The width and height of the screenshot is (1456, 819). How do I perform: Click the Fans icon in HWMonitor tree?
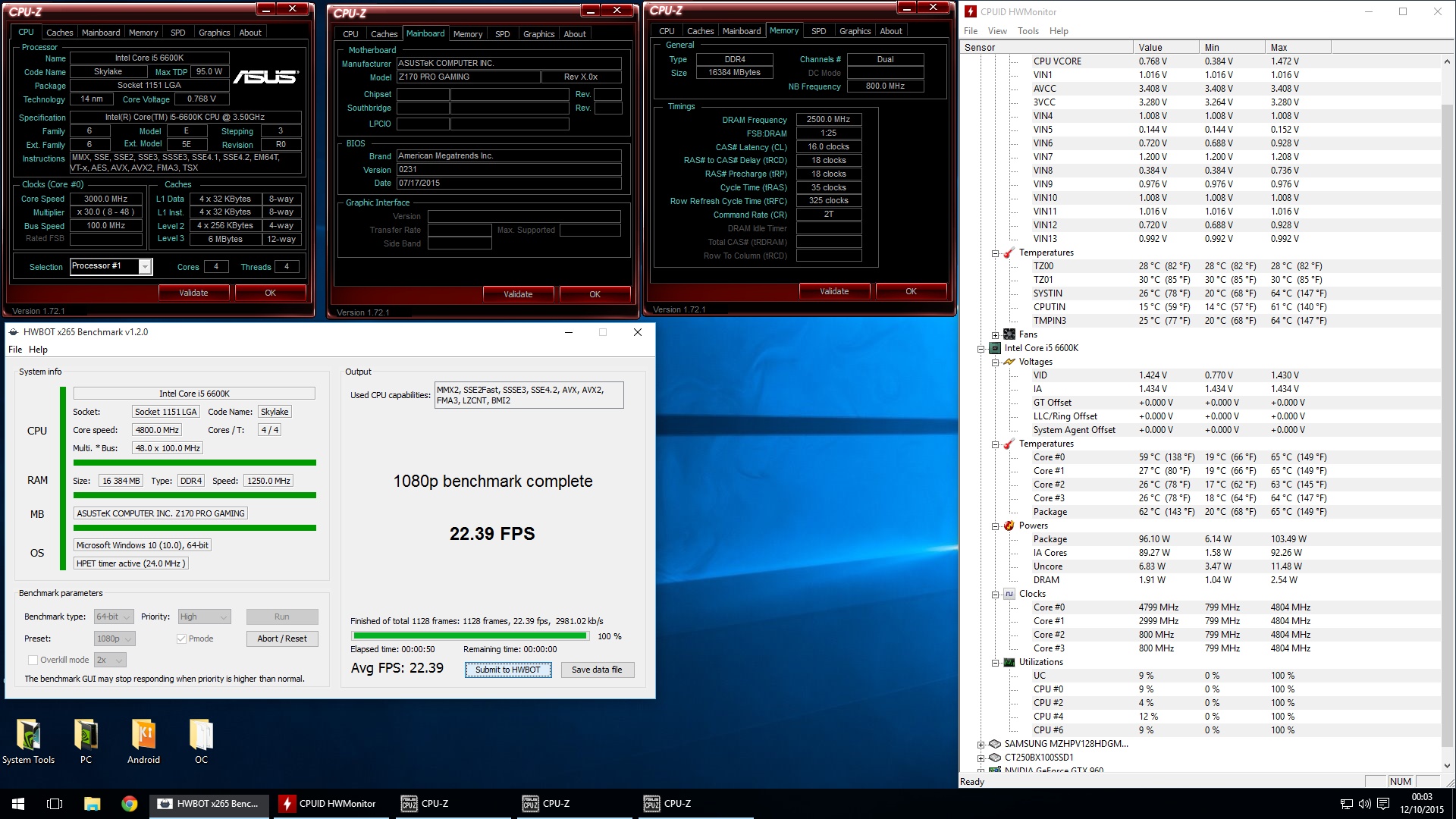pyautogui.click(x=1009, y=334)
